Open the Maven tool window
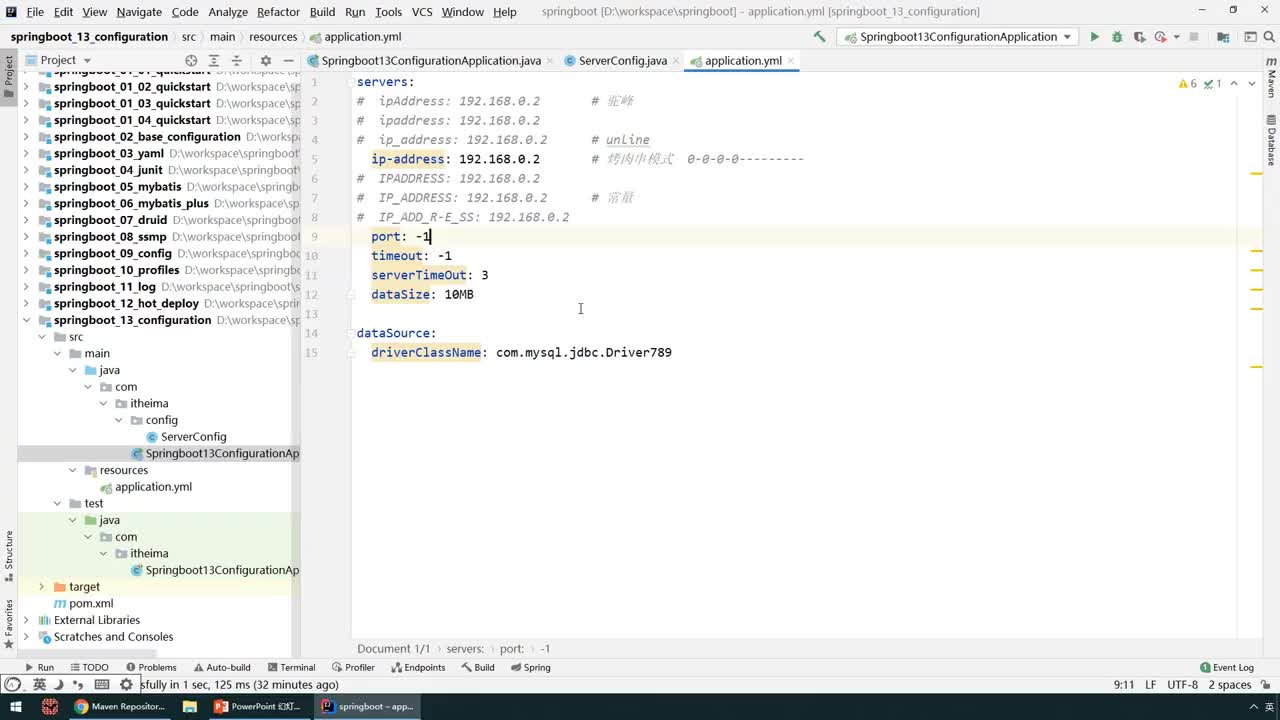The height and width of the screenshot is (720, 1280). click(x=1272, y=77)
